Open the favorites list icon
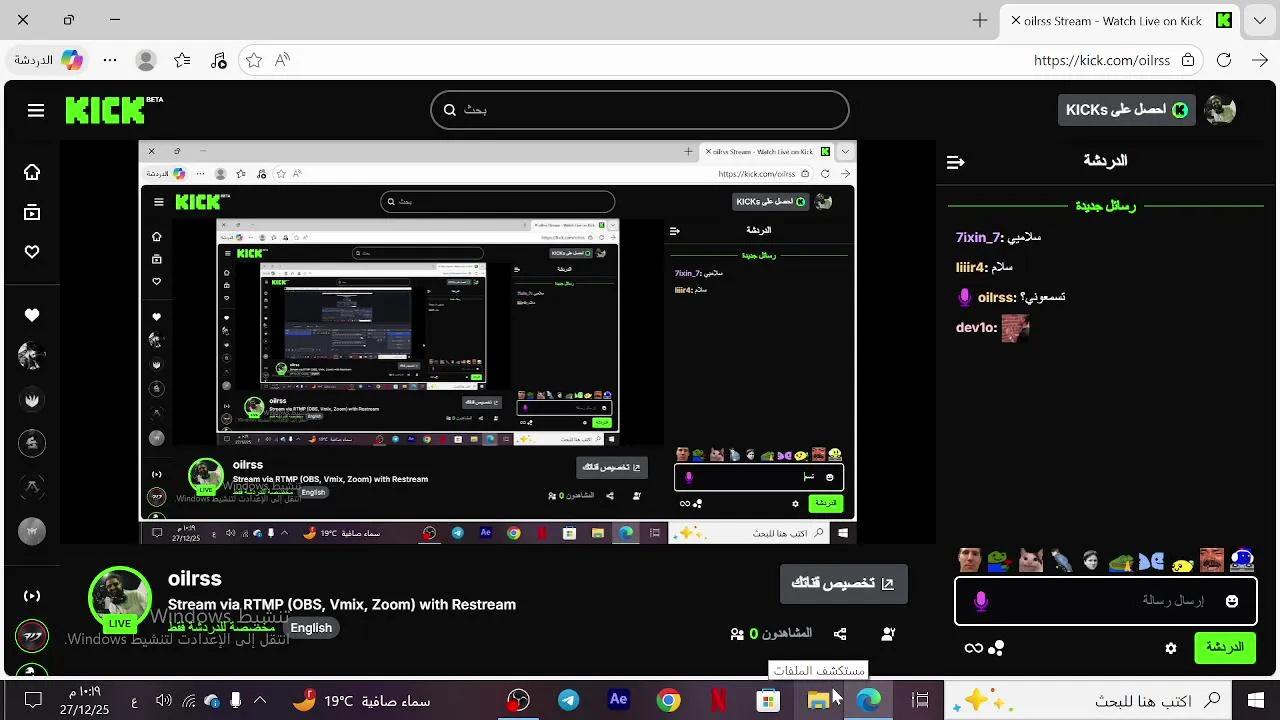The height and width of the screenshot is (720, 1280). click(182, 60)
